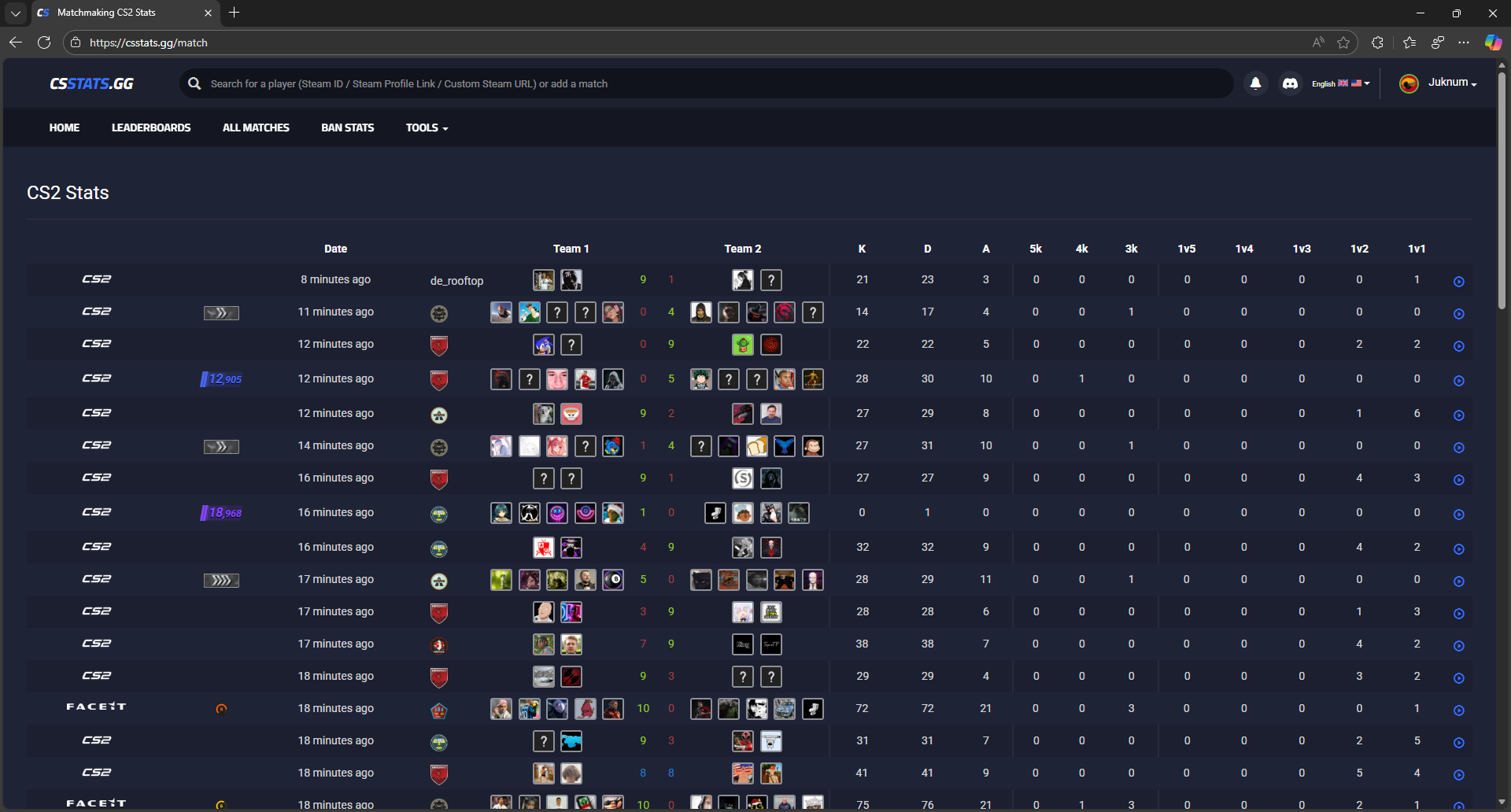The height and width of the screenshot is (812, 1511).
Task: Open the read aloud icon in address bar
Action: (x=1318, y=42)
